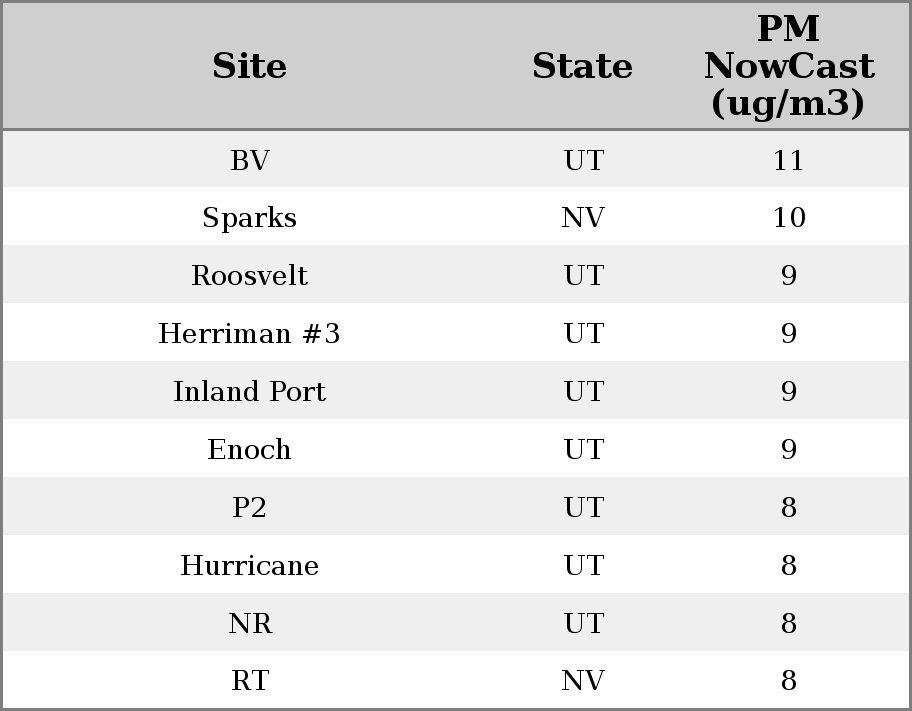Select the Inland Port site cell
Image resolution: width=912 pixels, height=711 pixels.
pos(249,392)
